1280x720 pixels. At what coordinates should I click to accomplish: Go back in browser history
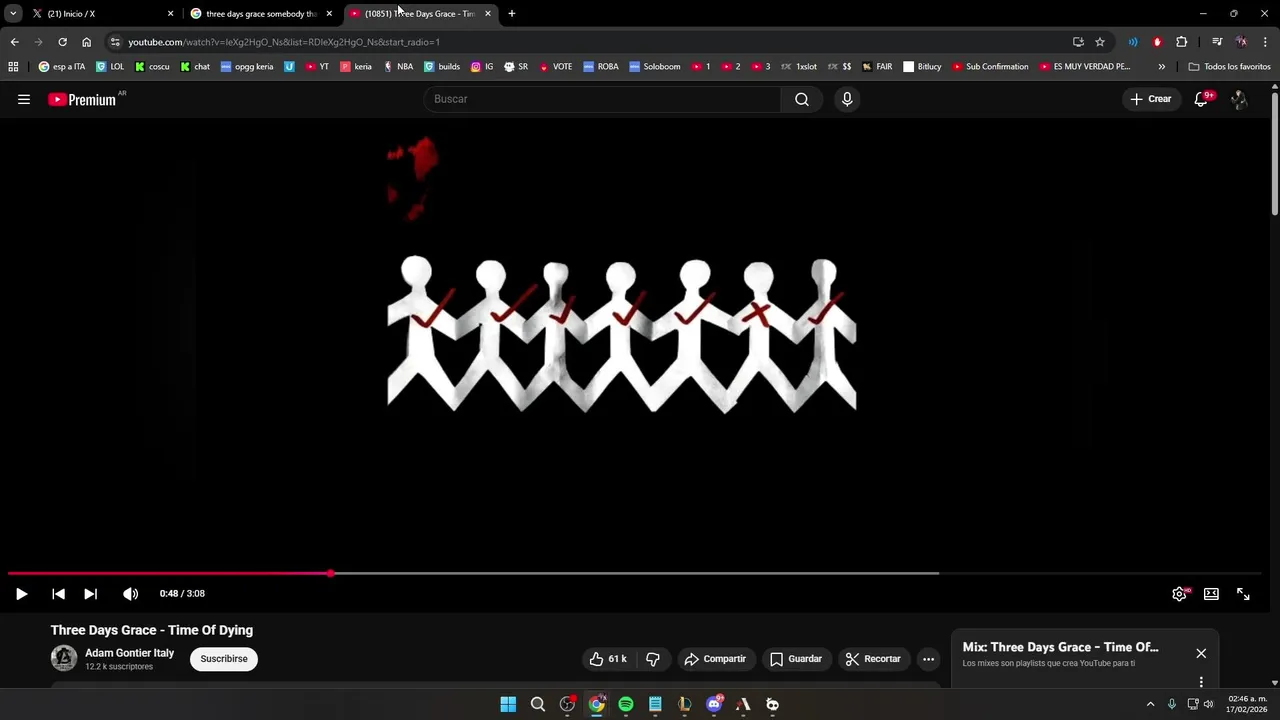[14, 42]
